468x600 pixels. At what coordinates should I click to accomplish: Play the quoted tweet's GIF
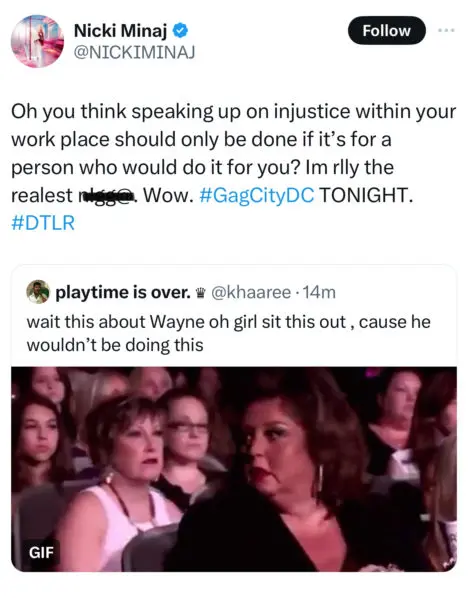[x=234, y=469]
